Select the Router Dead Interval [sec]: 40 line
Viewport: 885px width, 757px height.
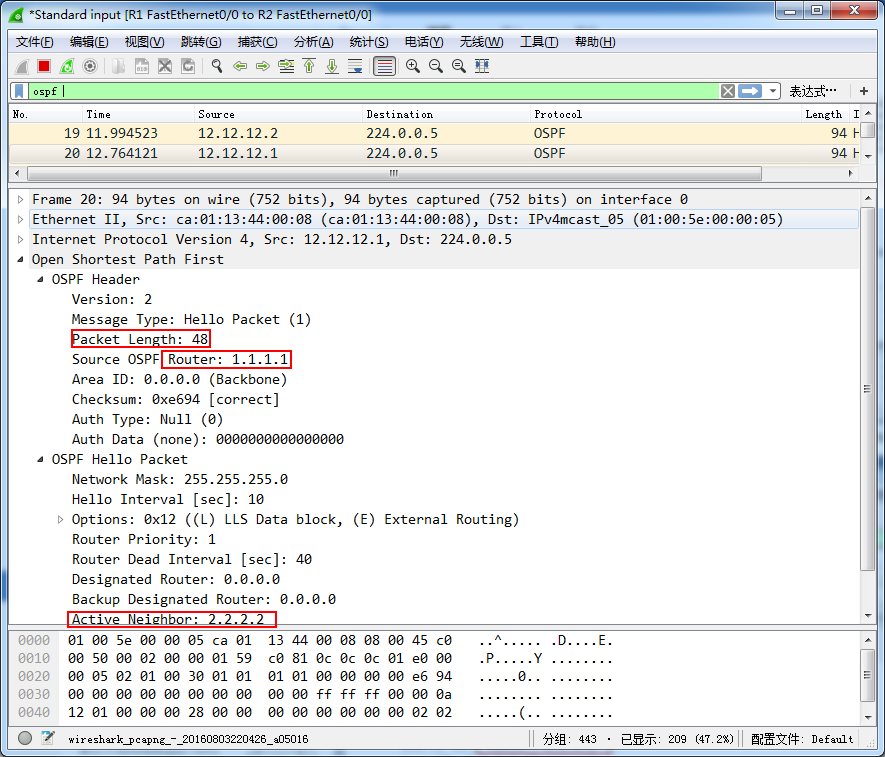(192, 559)
